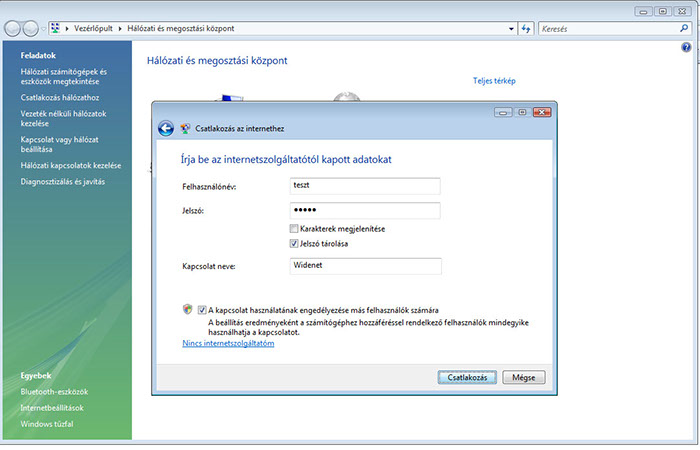The height and width of the screenshot is (450, 700).
Task: Click the Kapcsolat neve field containing Widenet
Action: tap(366, 266)
